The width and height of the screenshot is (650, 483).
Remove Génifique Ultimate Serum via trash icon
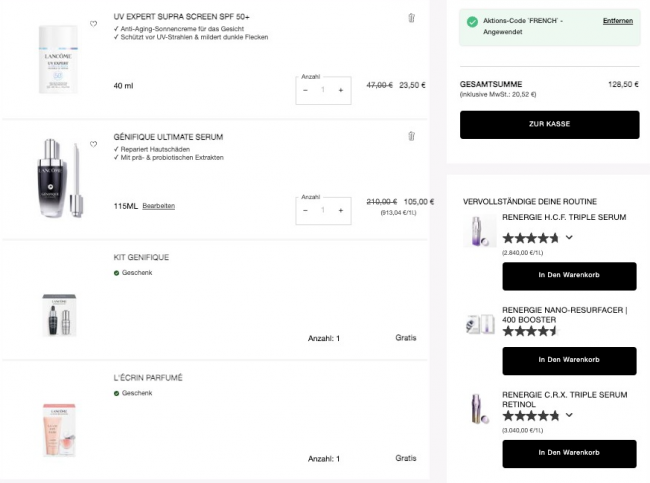coord(411,136)
